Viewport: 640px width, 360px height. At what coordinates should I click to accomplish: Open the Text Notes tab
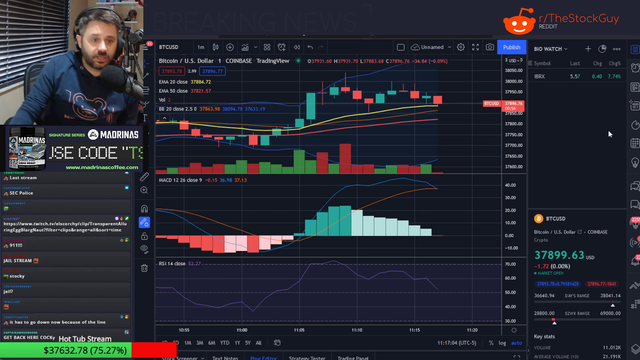pyautogui.click(x=225, y=358)
